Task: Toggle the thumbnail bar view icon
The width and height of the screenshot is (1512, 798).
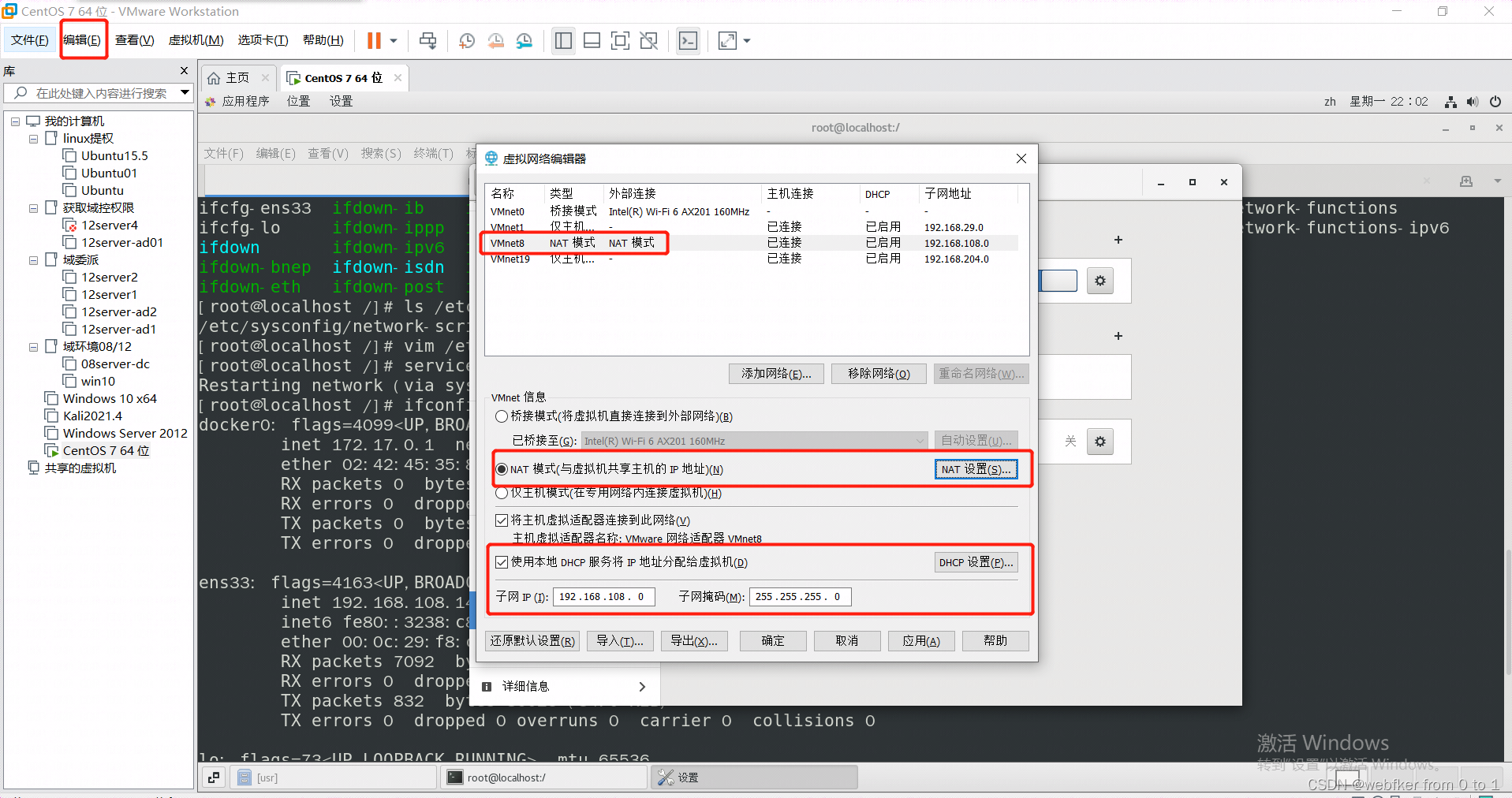Action: pyautogui.click(x=592, y=40)
